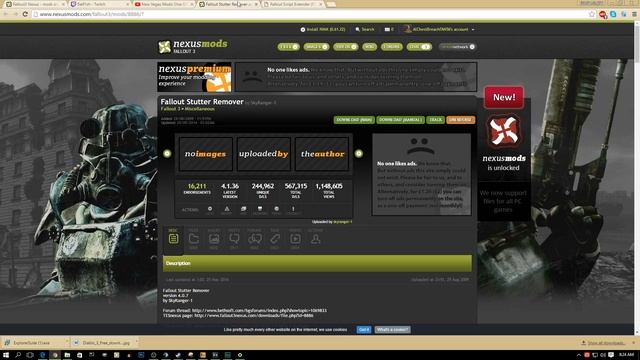Open the Forum tab double-bubble icon
This screenshot has width=640, height=360.
pyautogui.click(x=255, y=239)
